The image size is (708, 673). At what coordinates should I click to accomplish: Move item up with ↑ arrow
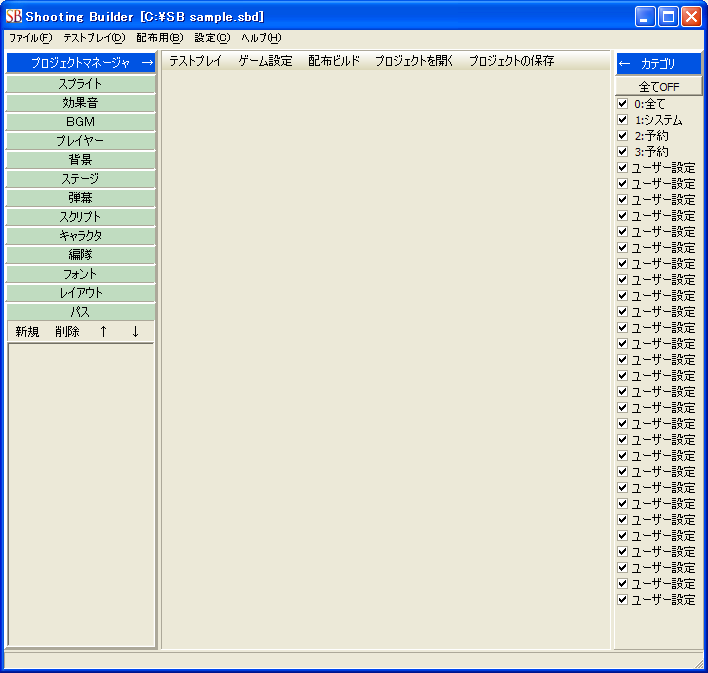click(103, 332)
